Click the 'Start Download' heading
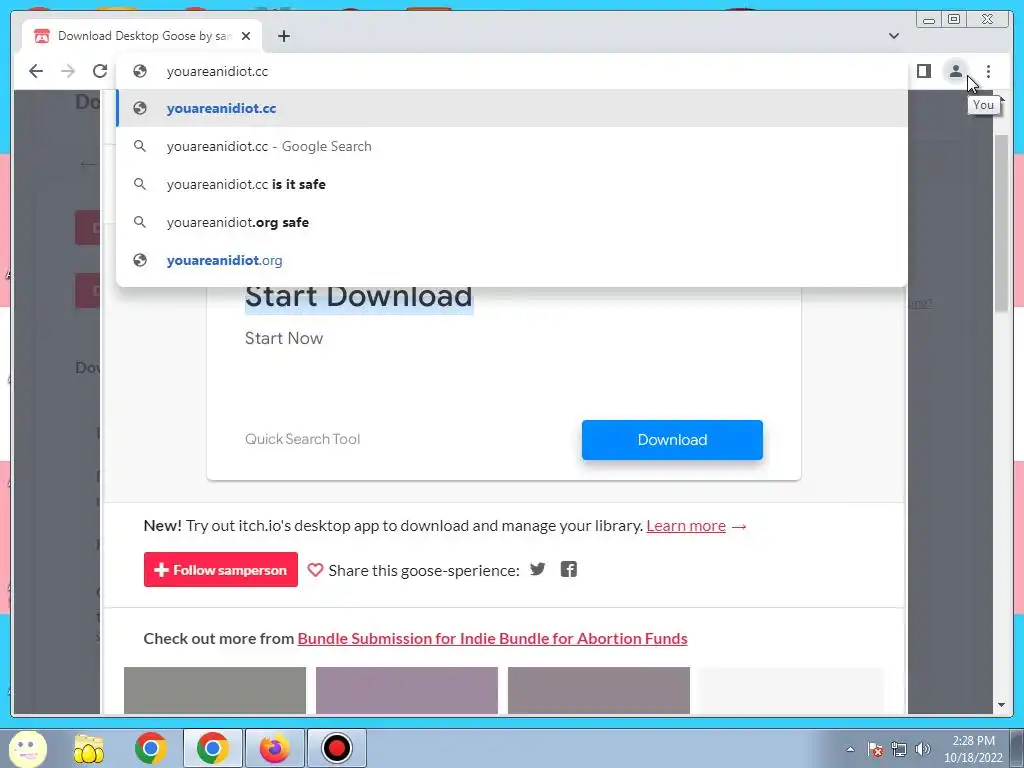Screen dimensions: 1024x768 359,296
